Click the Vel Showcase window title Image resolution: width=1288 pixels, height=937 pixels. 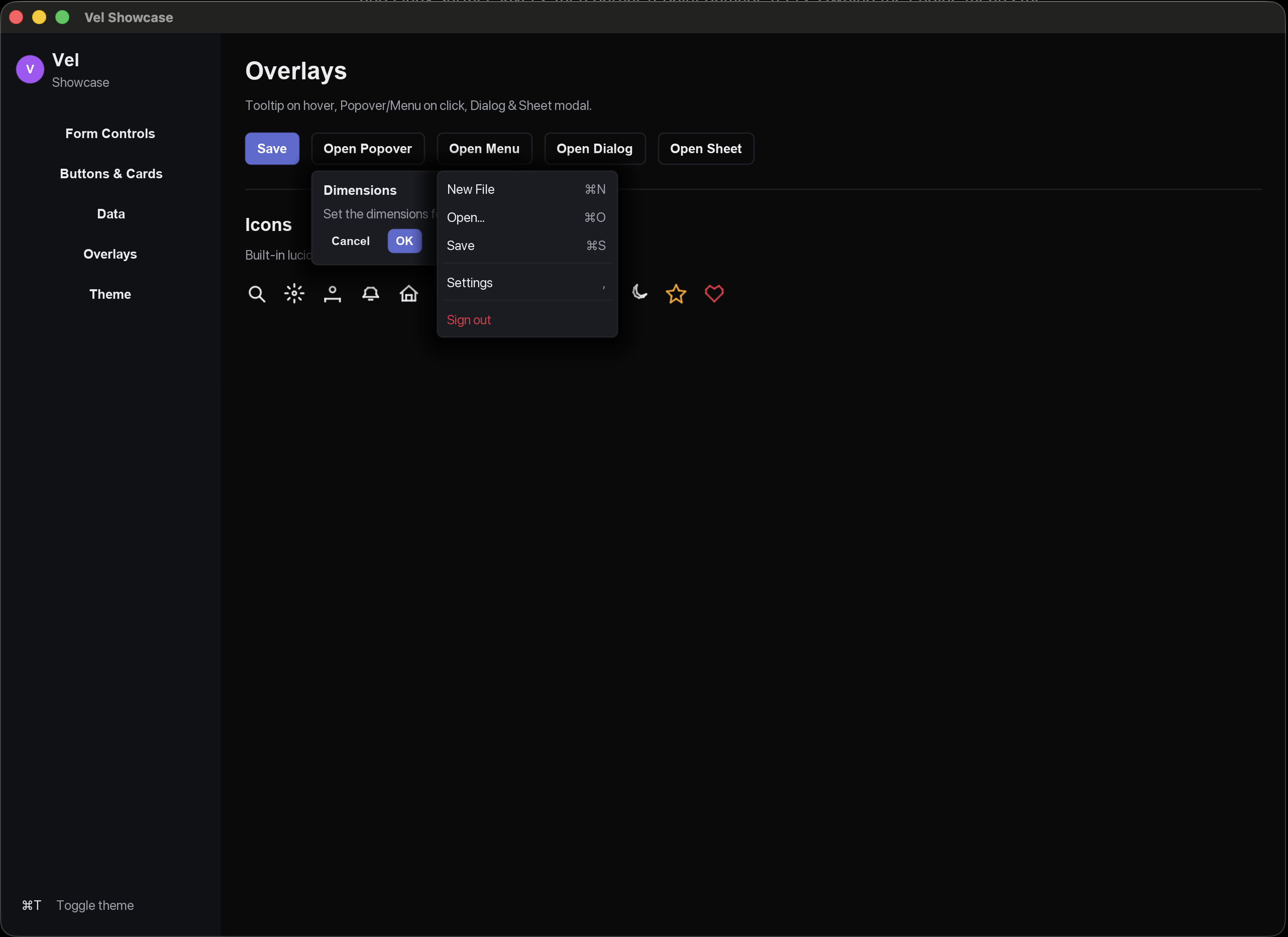pos(129,18)
